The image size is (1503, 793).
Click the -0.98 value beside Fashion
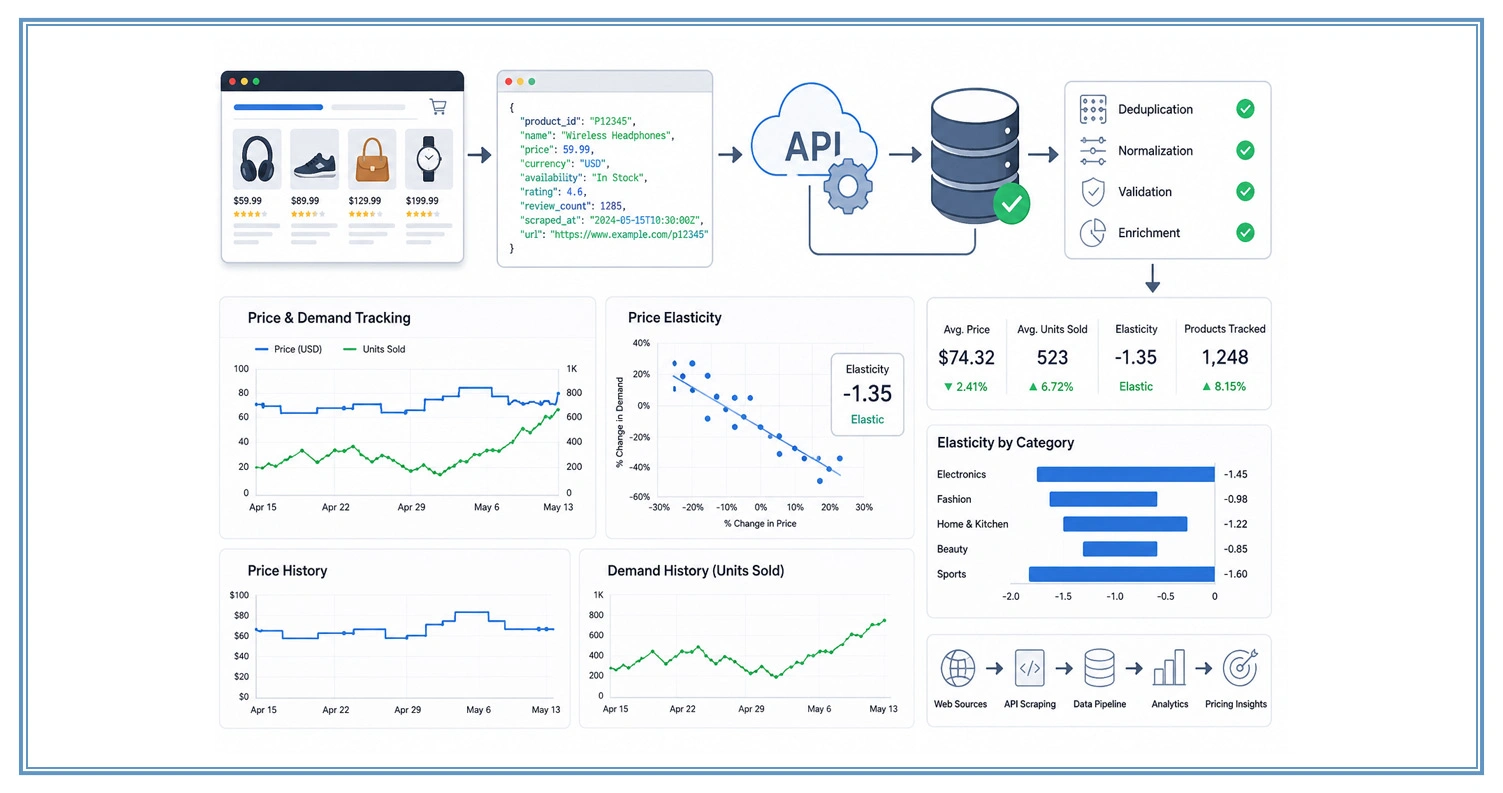pyautogui.click(x=1235, y=499)
